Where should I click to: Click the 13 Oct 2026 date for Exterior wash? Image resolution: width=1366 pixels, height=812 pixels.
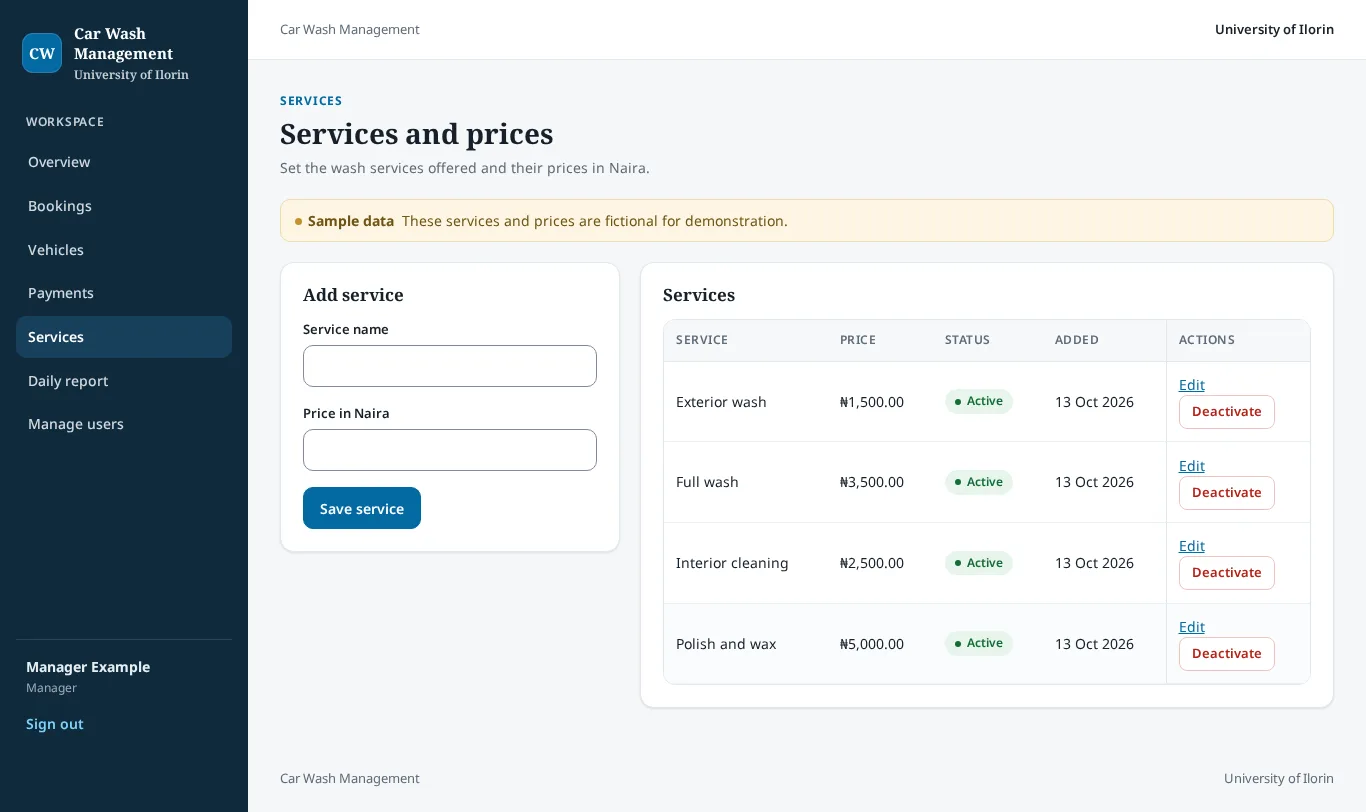(1094, 402)
